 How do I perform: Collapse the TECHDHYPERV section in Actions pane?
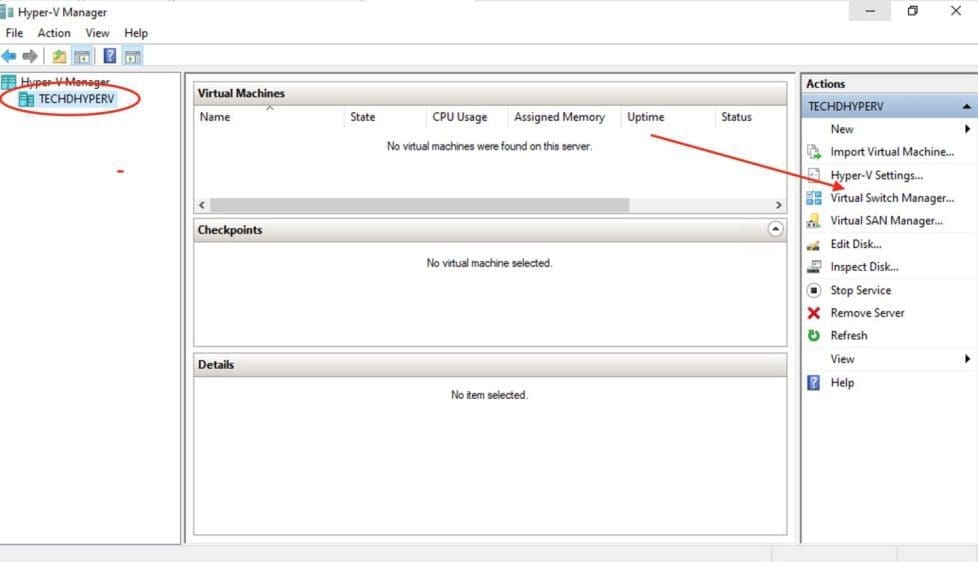966,106
